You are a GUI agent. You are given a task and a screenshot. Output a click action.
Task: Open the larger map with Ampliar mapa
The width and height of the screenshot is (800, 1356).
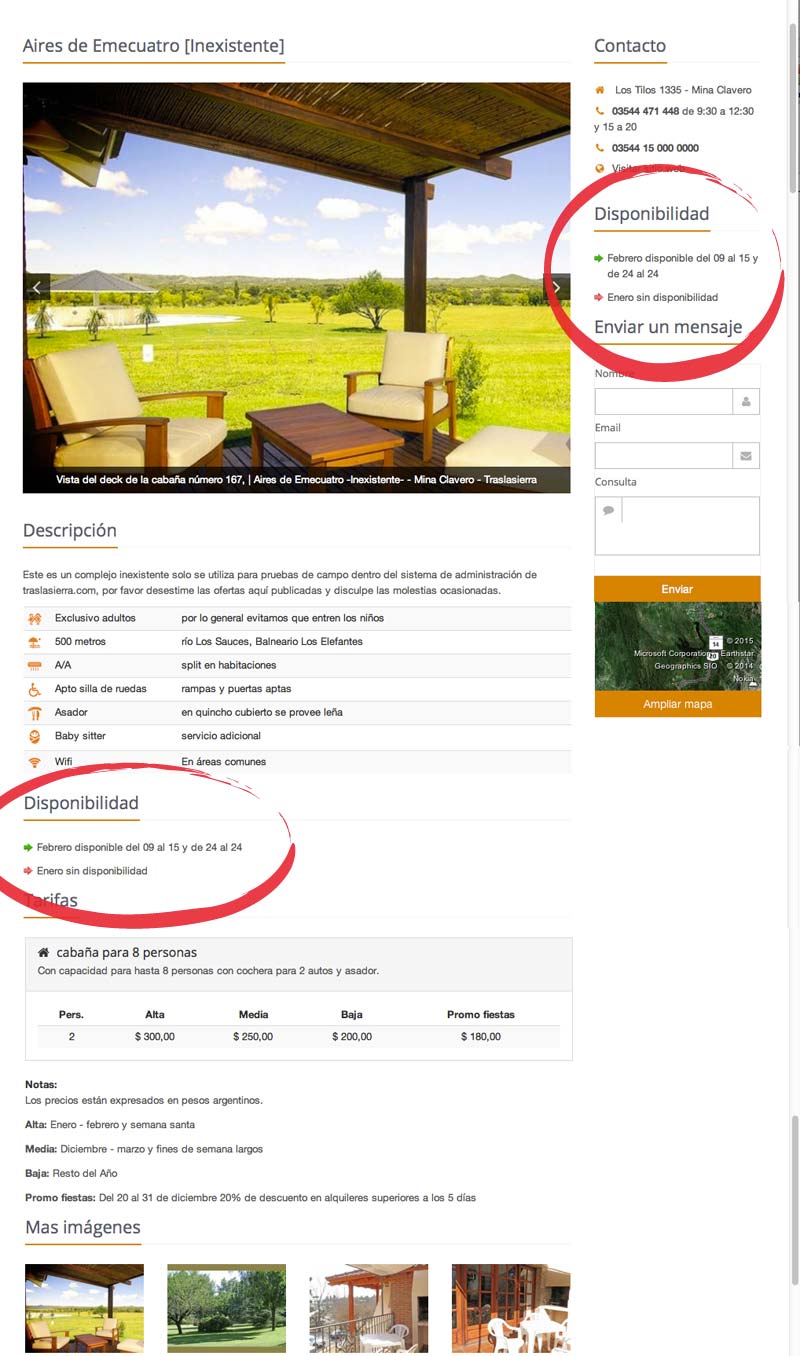[677, 704]
